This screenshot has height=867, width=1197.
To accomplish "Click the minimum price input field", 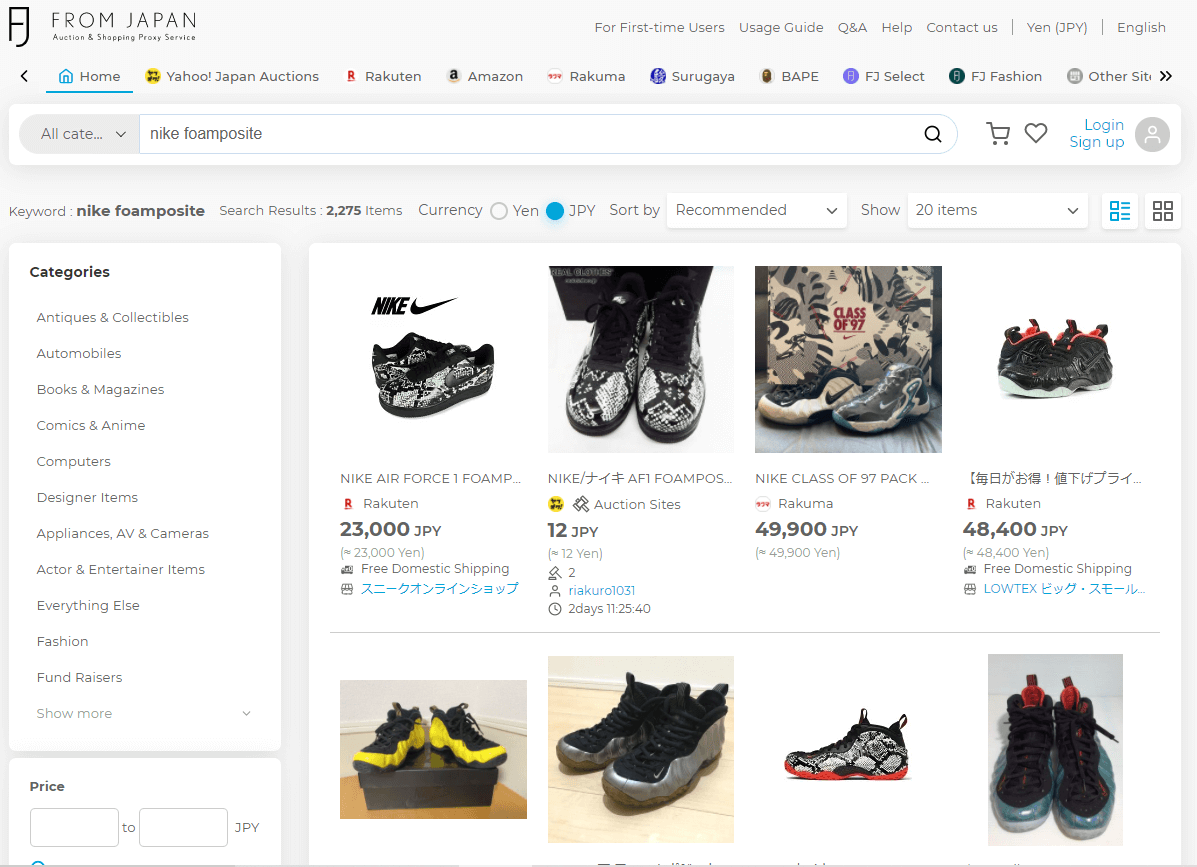I will click(74, 827).
